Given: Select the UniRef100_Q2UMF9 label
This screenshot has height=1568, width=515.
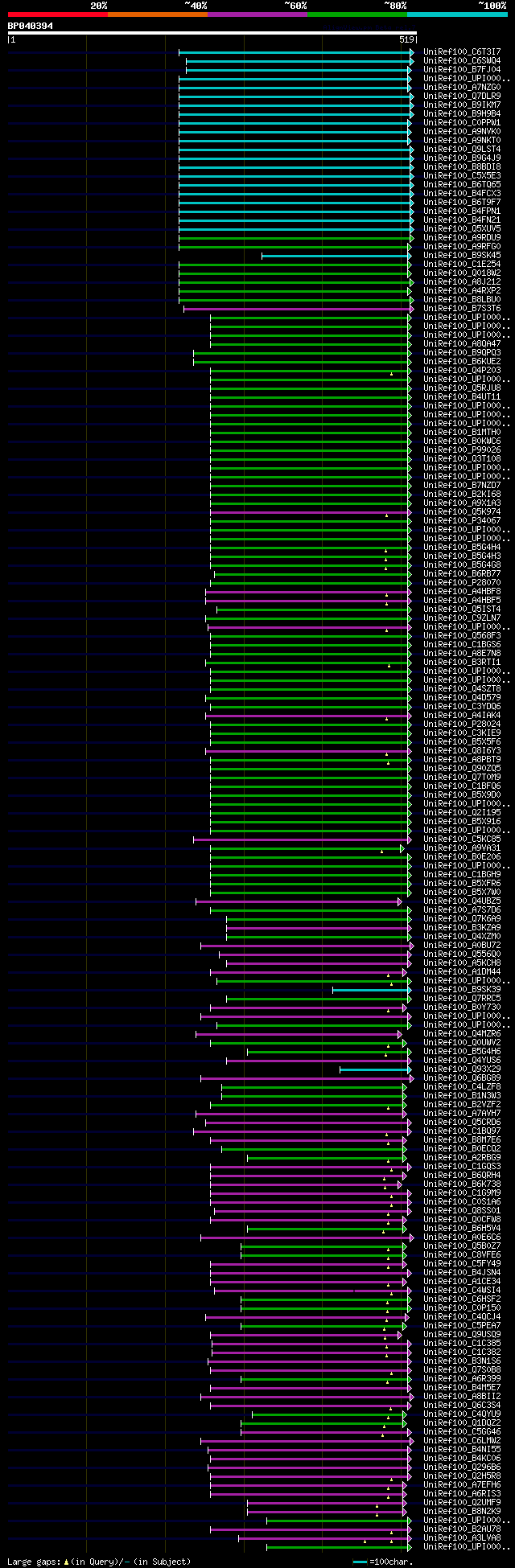Looking at the screenshot, I should pyautogui.click(x=462, y=1502).
